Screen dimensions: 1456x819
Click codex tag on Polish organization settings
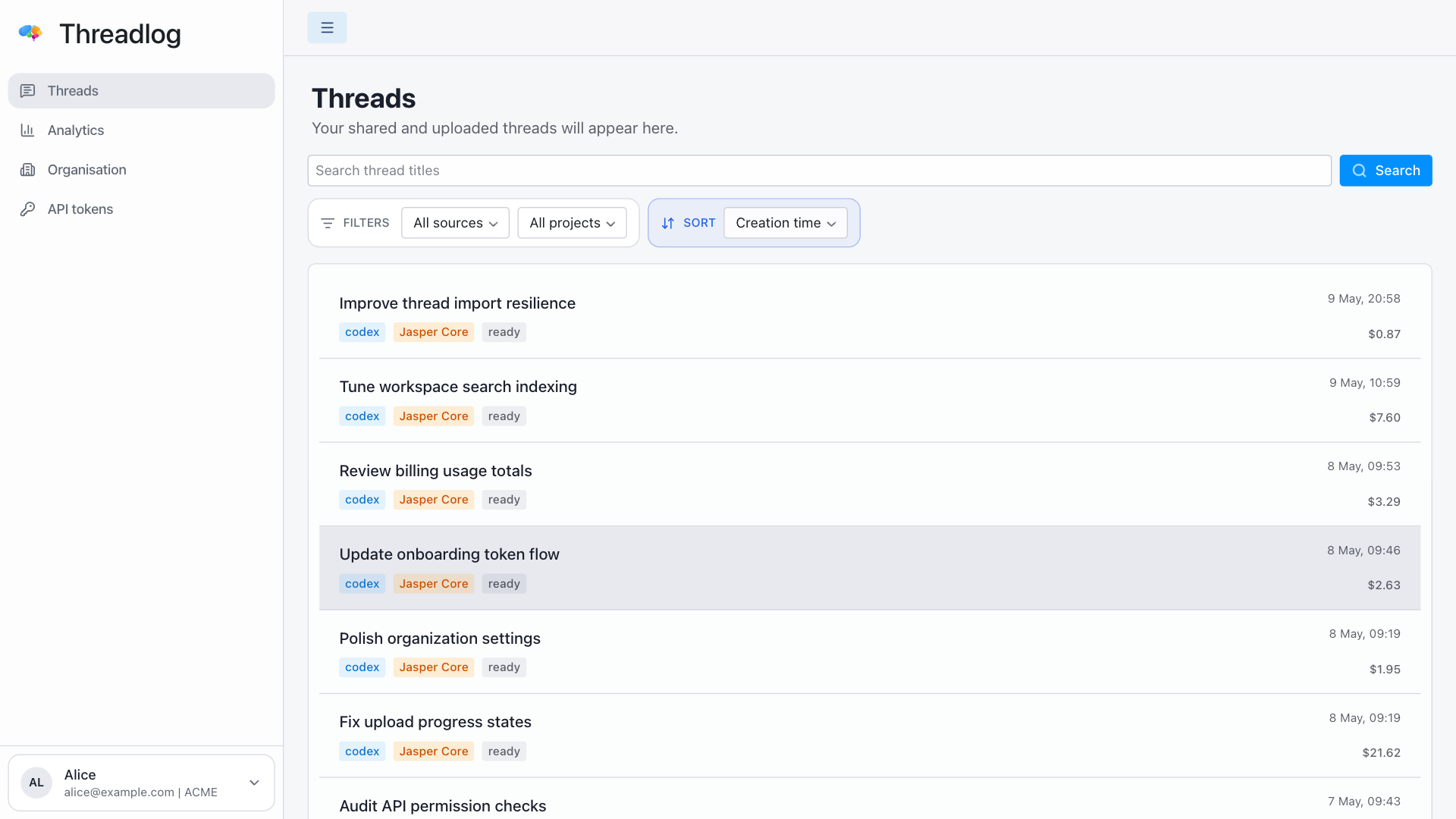tap(362, 667)
